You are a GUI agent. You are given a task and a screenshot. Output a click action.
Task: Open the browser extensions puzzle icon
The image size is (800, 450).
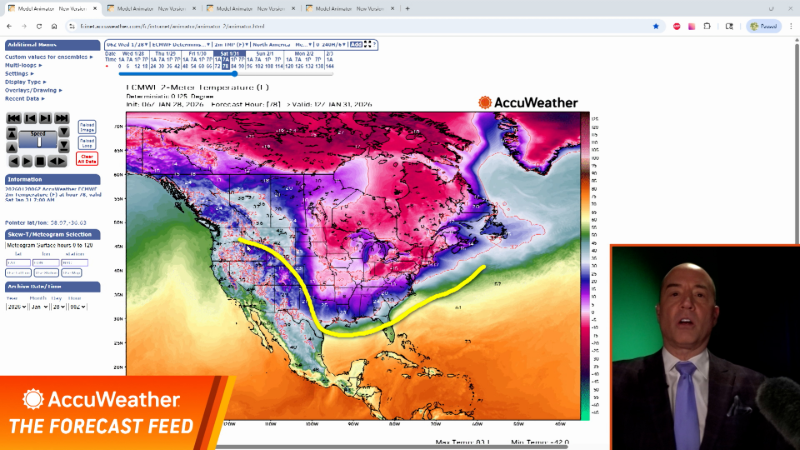tap(707, 26)
